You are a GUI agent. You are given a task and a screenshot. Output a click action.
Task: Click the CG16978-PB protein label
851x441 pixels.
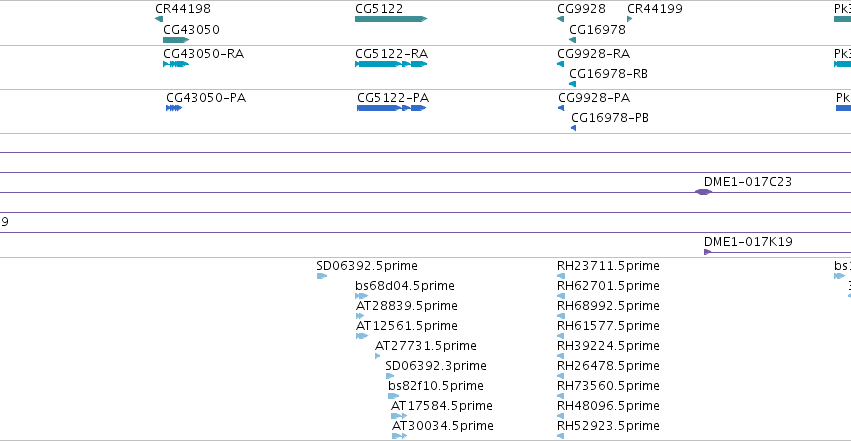click(610, 118)
